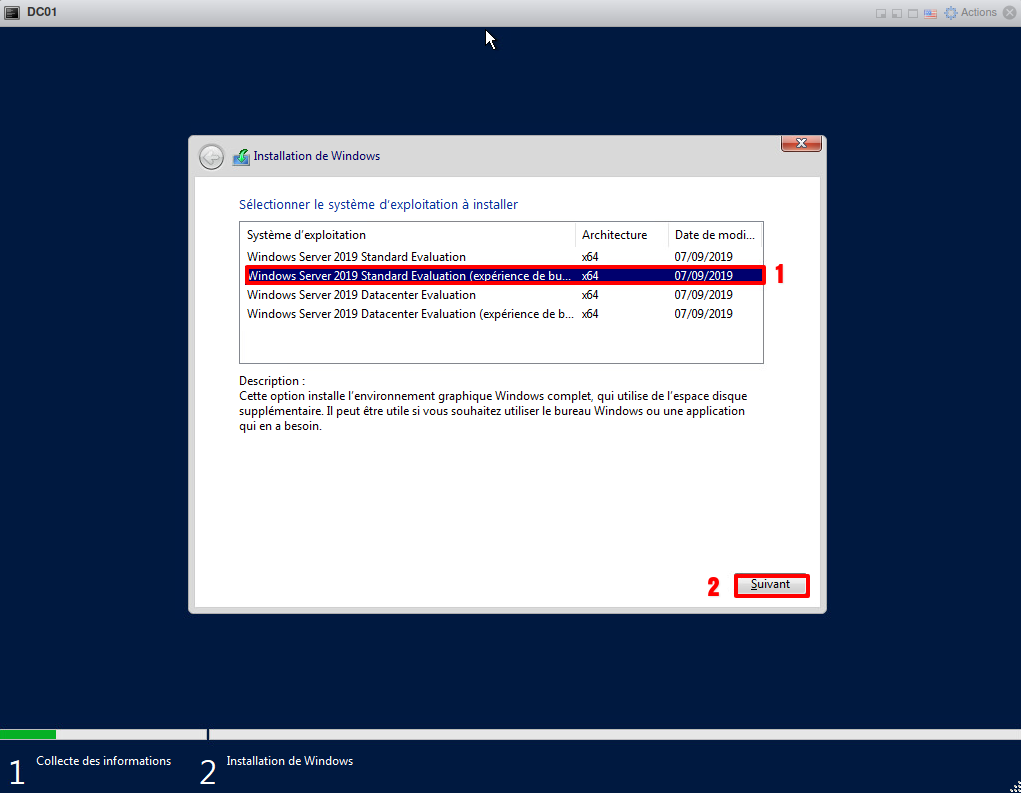Select Windows Server 2019 Datacenter Evaluation
This screenshot has width=1021, height=793.
pos(361,295)
